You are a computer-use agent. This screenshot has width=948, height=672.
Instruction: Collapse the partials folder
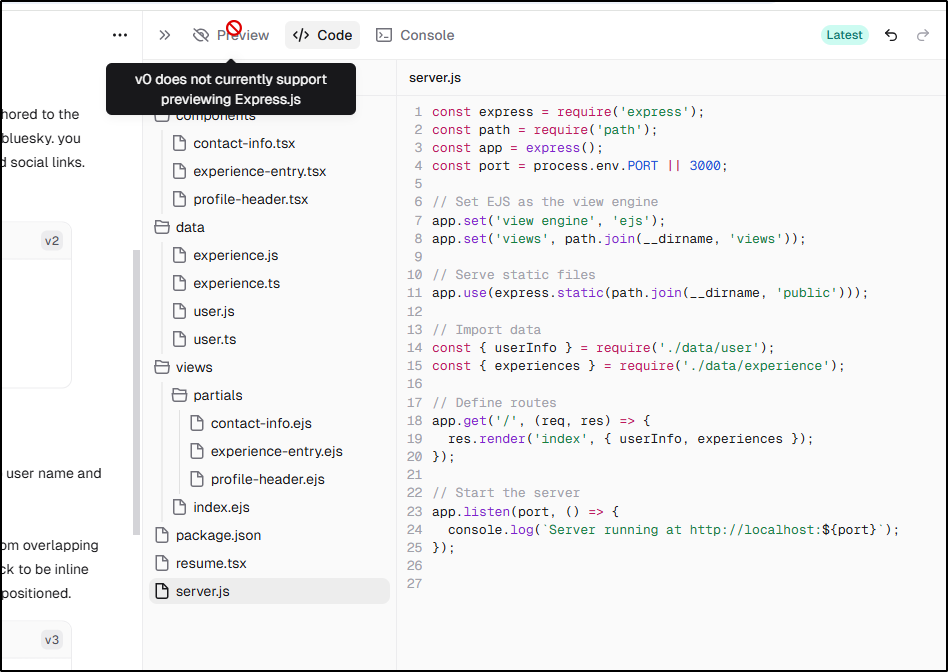[x=218, y=395]
